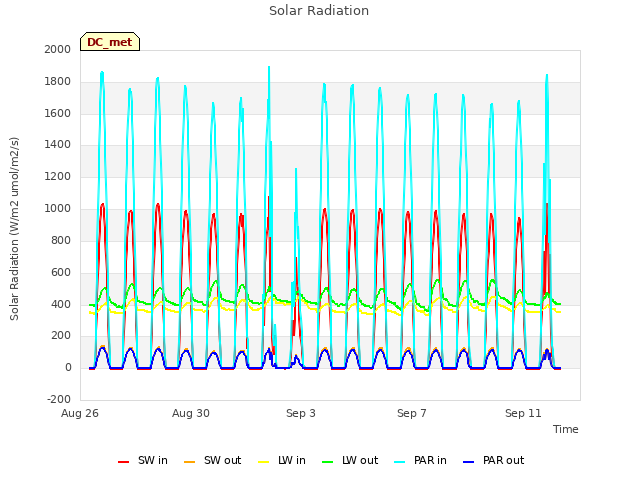Click the vertical y-axis title Solar Radiation
This screenshot has height=480, width=640.
(x=14, y=229)
